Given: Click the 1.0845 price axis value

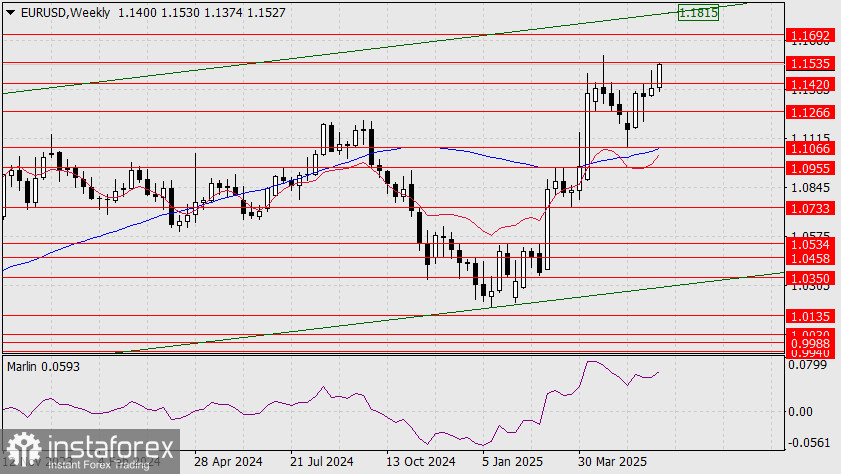Looking at the screenshot, I should point(810,188).
